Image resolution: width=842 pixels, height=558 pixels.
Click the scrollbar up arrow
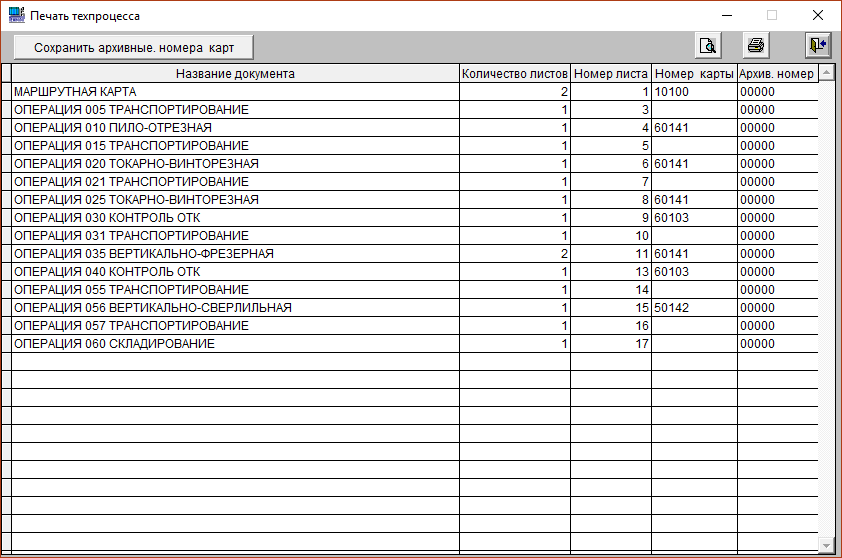coord(826,74)
